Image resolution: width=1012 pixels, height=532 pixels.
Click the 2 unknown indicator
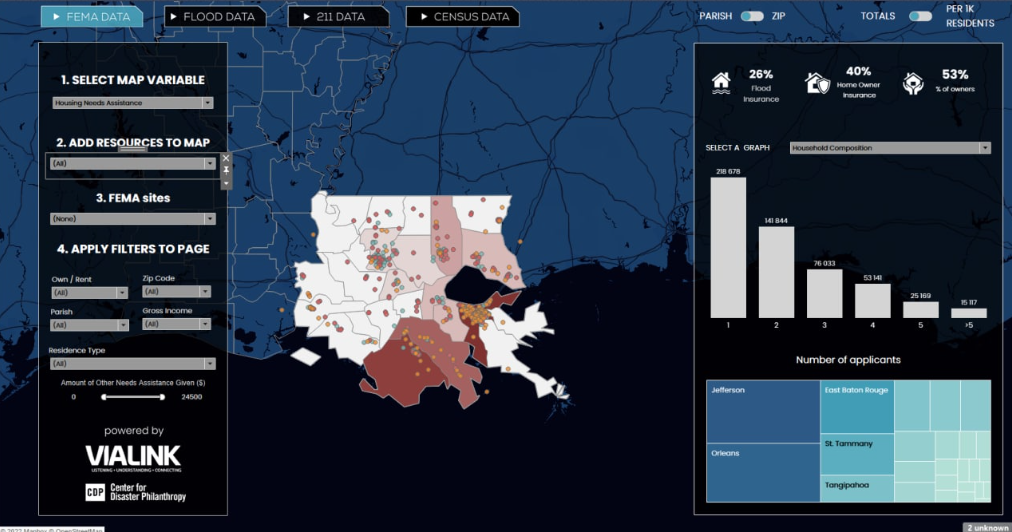click(x=984, y=526)
